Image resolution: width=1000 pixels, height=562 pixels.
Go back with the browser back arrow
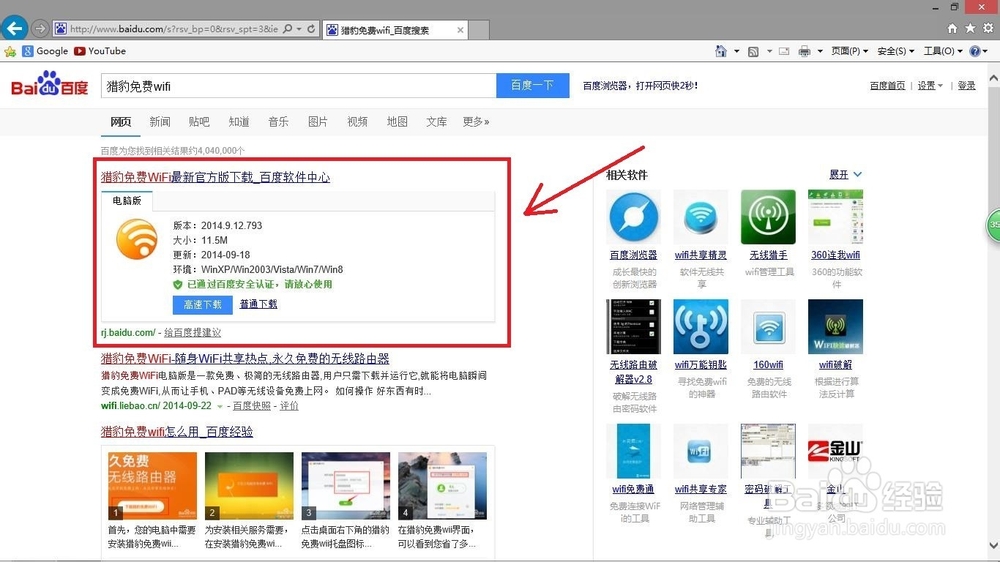point(15,28)
